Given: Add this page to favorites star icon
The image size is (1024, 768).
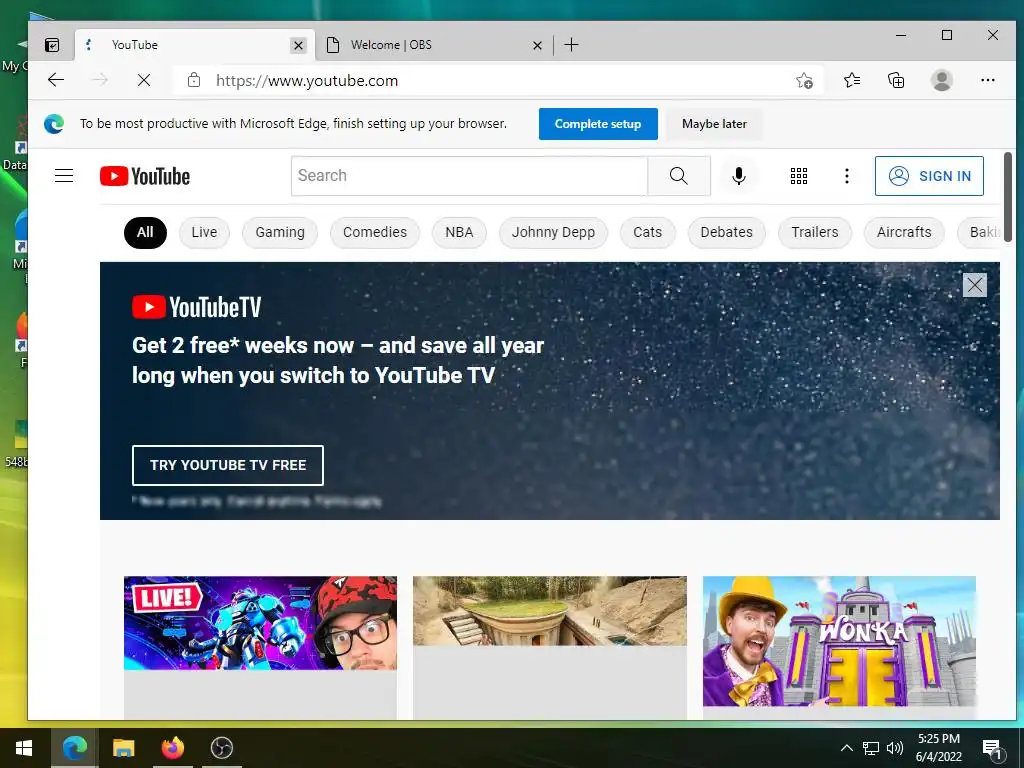Looking at the screenshot, I should tap(805, 80).
